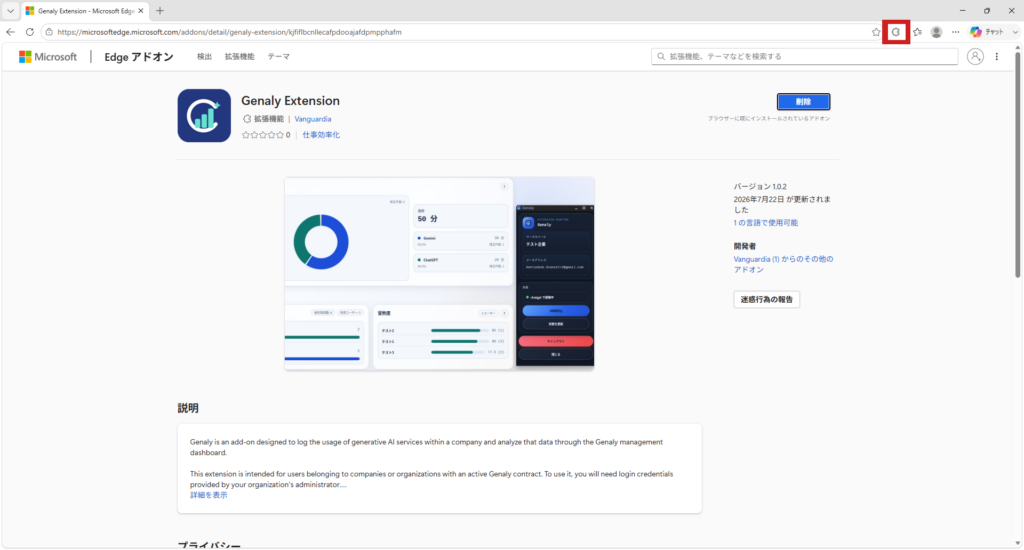The image size is (1024, 550).
Task: Click the 説明 heading
Action: [x=188, y=408]
